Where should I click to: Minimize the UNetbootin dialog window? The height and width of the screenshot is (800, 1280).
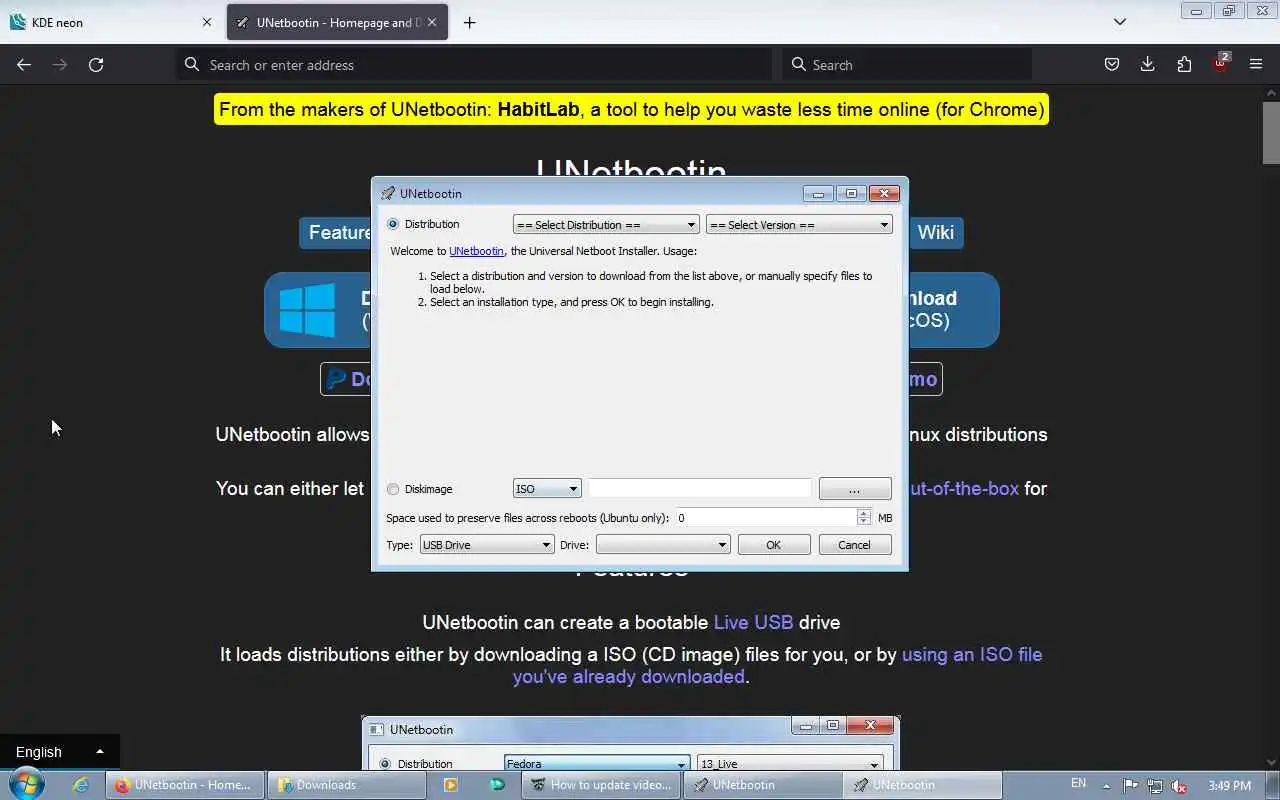click(818, 193)
